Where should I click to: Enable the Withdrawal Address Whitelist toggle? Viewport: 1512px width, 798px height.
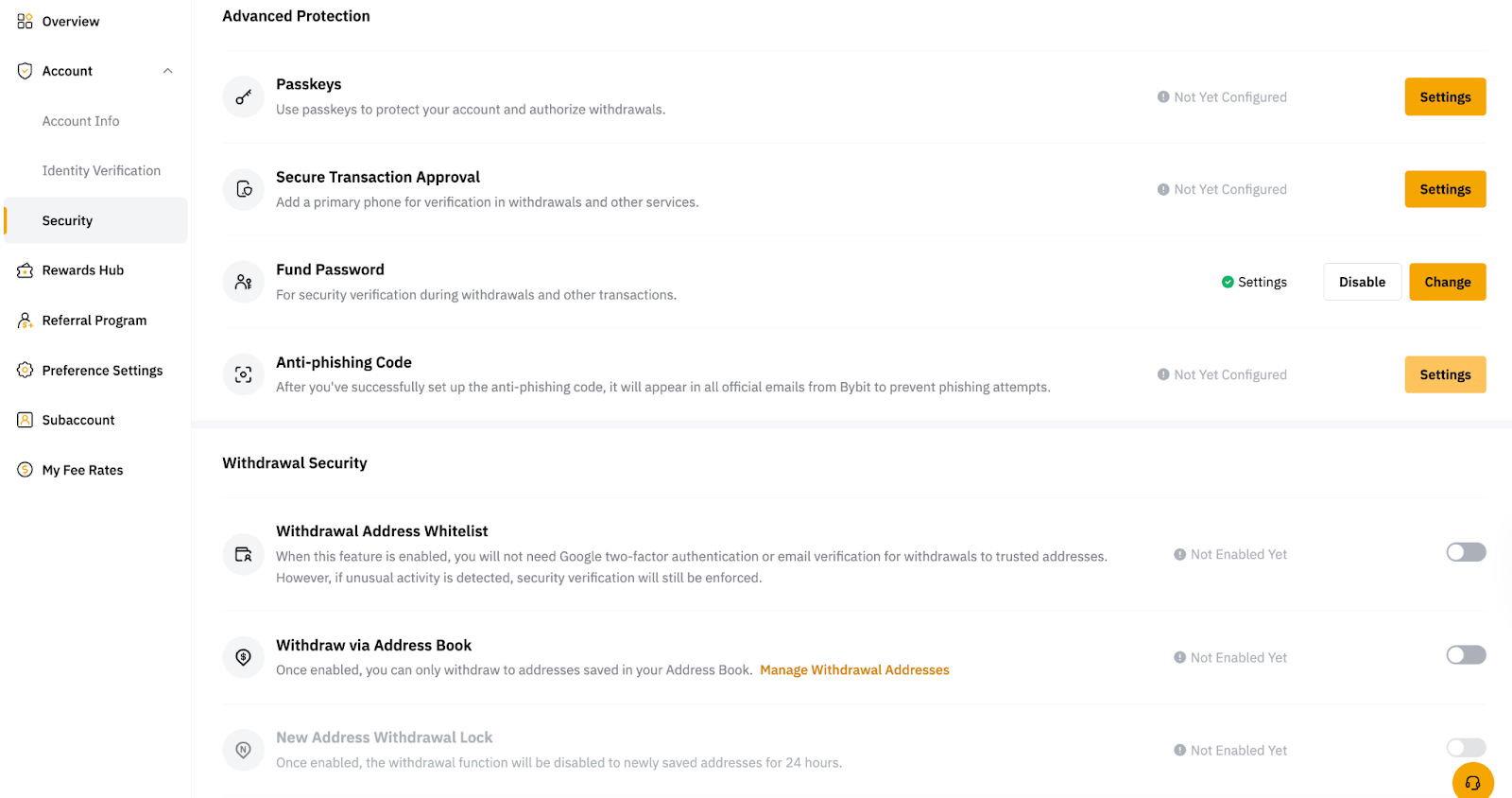pos(1466,552)
